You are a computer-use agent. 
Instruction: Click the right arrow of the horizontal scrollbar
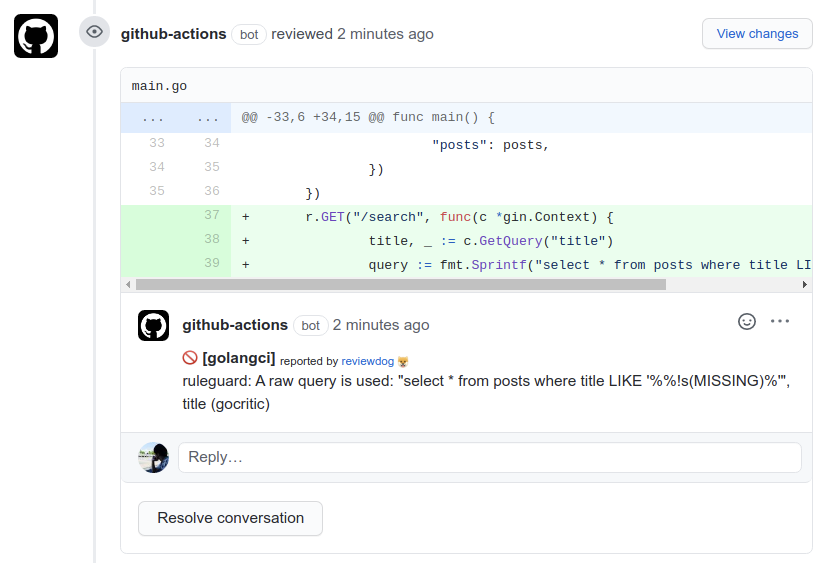pyautogui.click(x=805, y=285)
